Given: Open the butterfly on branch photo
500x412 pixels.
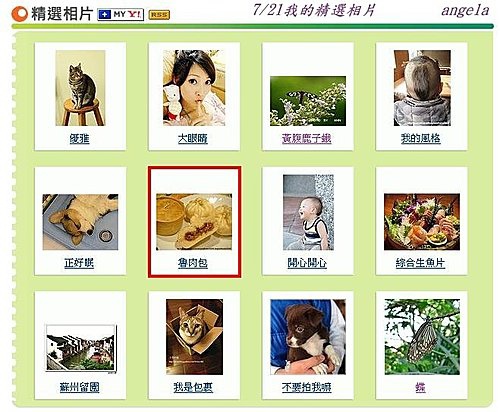Looking at the screenshot, I should pyautogui.click(x=422, y=337).
